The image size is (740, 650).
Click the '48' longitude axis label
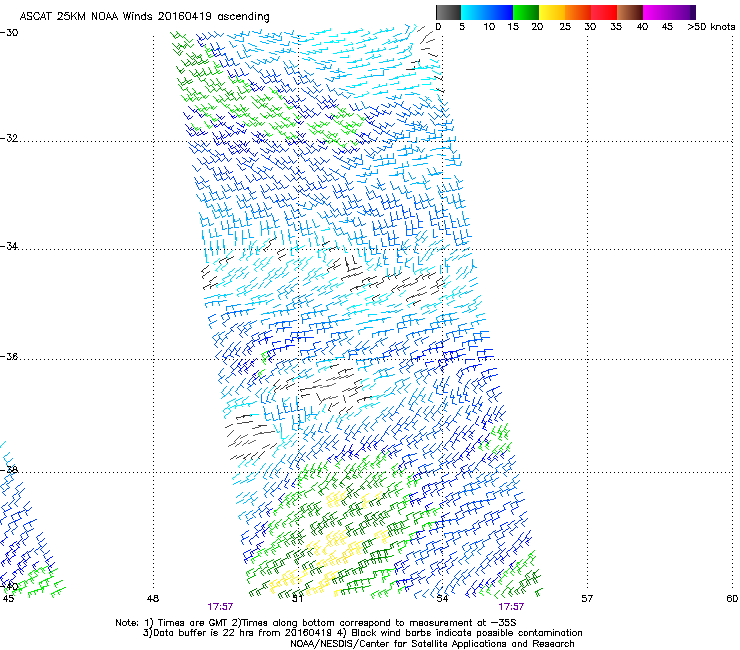[x=153, y=599]
